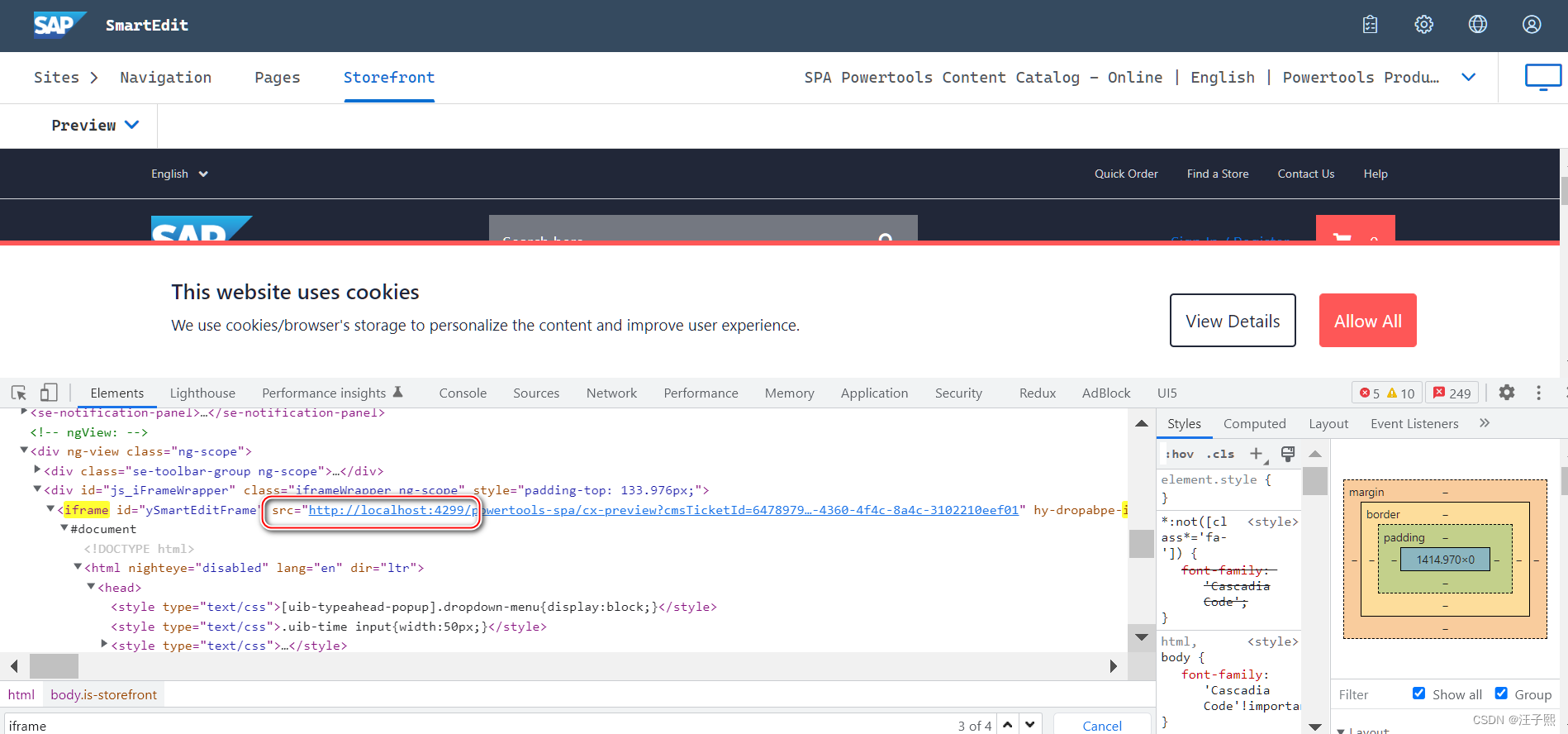Image resolution: width=1568 pixels, height=734 pixels.
Task: Switch to Computed styles tab
Action: click(1254, 423)
